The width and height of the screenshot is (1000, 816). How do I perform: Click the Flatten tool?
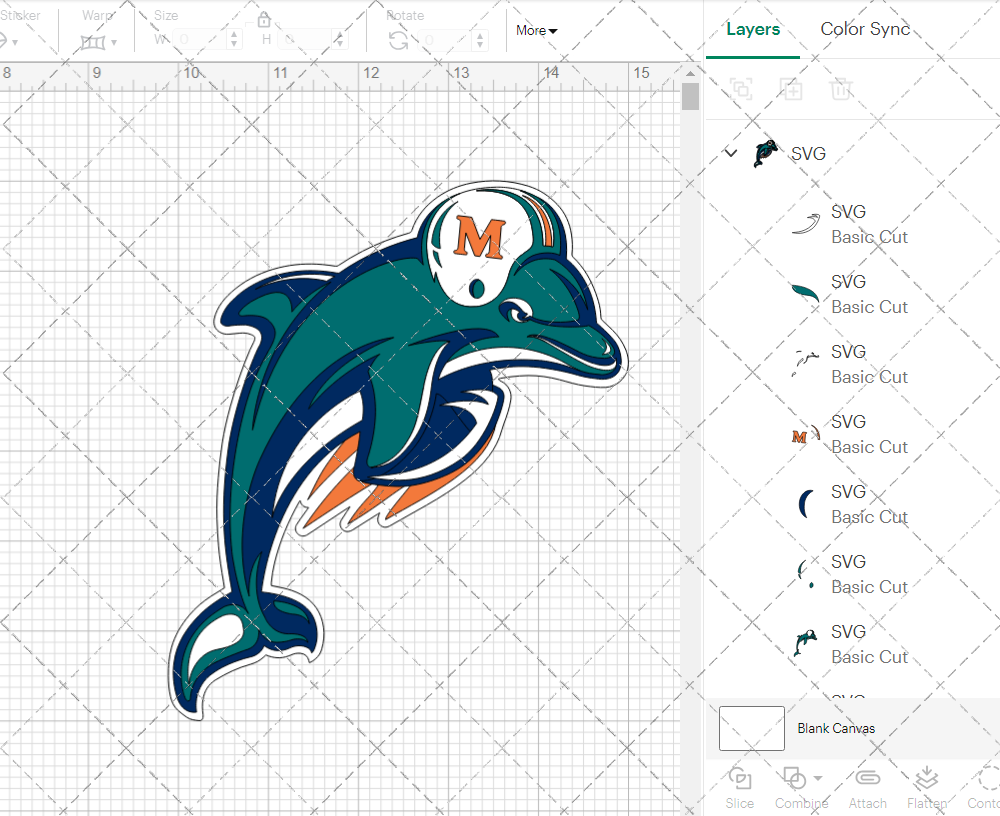coord(927,789)
